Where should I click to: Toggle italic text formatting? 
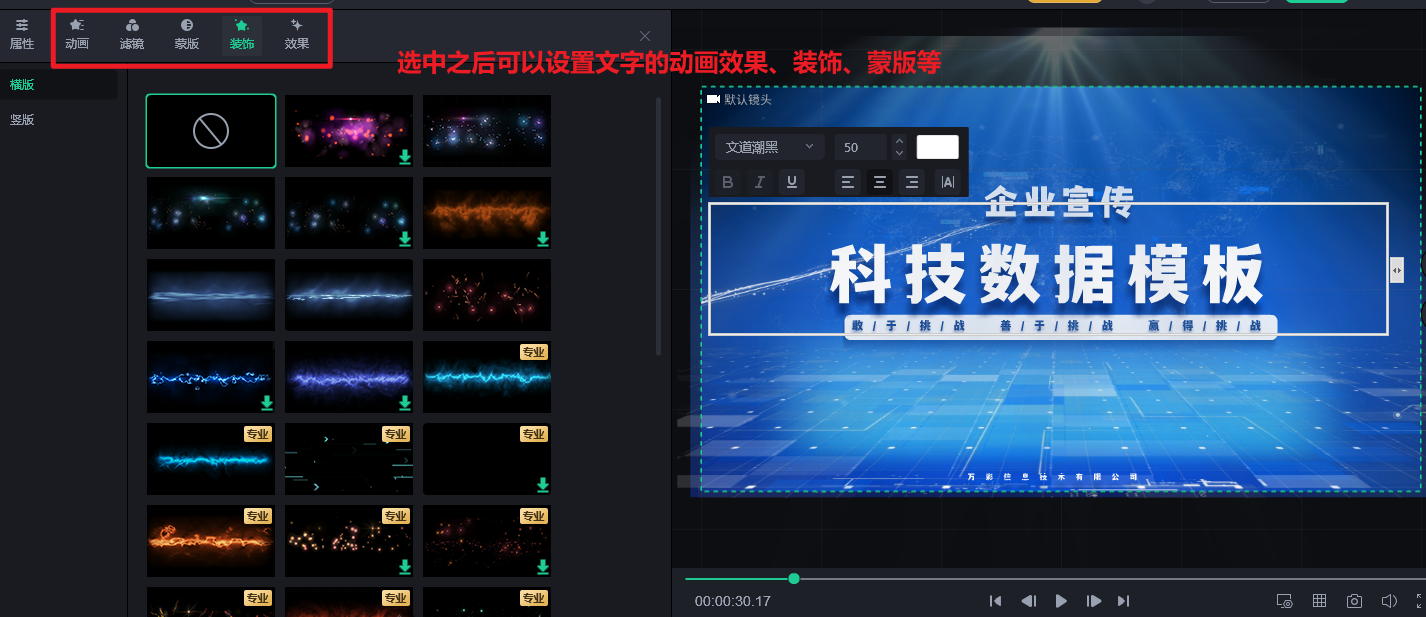[x=760, y=182]
